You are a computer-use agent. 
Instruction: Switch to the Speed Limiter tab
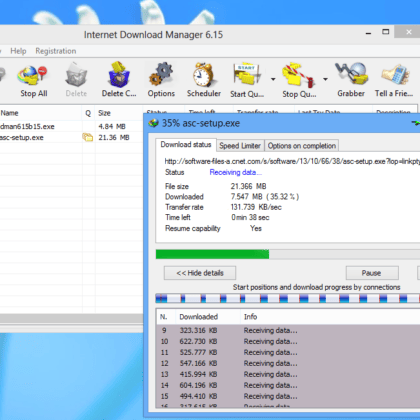click(x=240, y=146)
